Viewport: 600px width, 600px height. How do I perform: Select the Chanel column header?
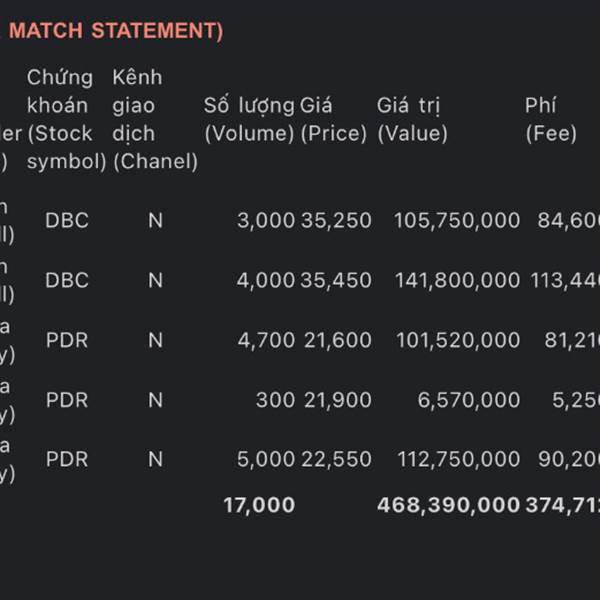pyautogui.click(x=155, y=119)
